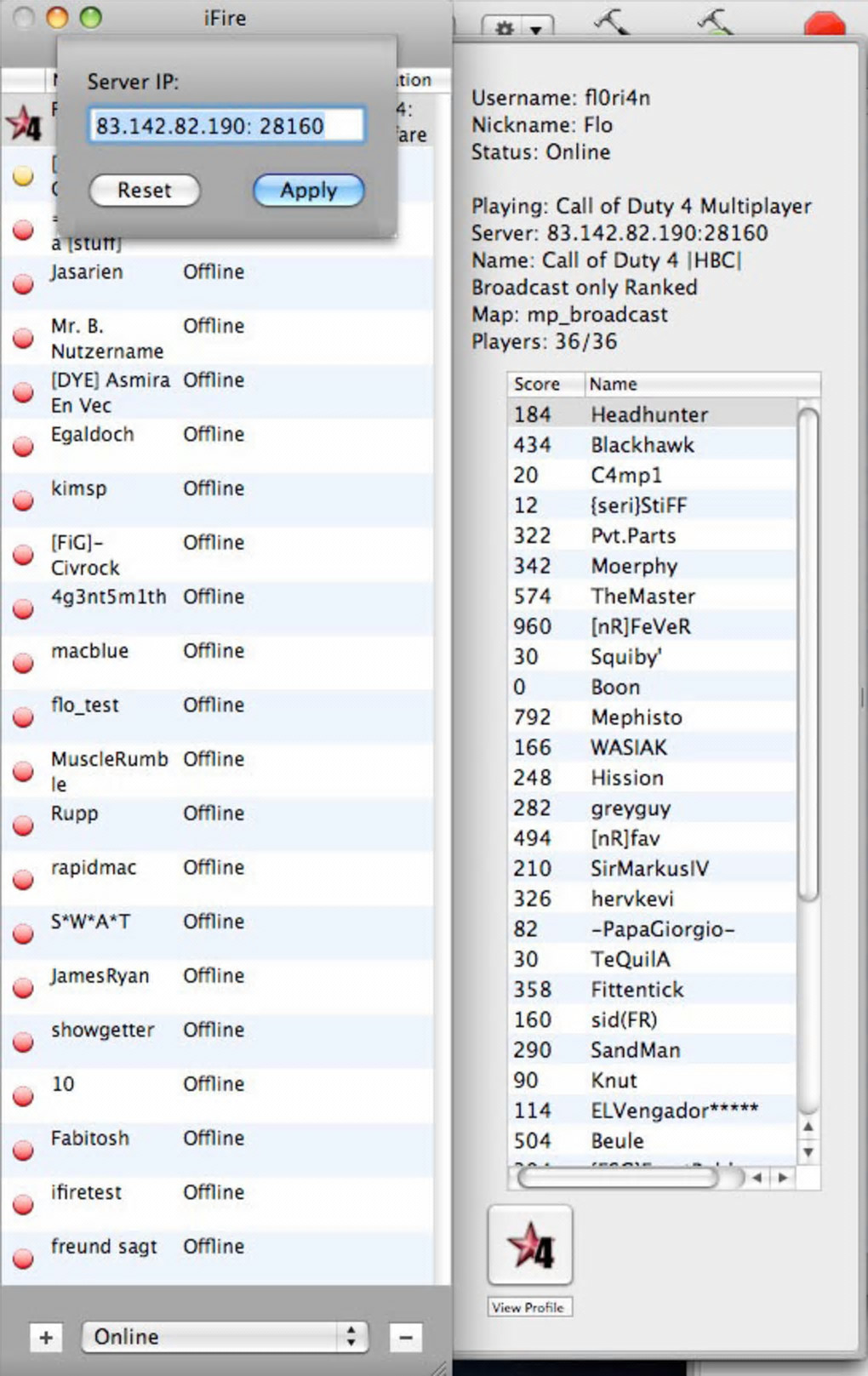Click the View Profile button
The width and height of the screenshot is (868, 1376).
coord(528,1307)
